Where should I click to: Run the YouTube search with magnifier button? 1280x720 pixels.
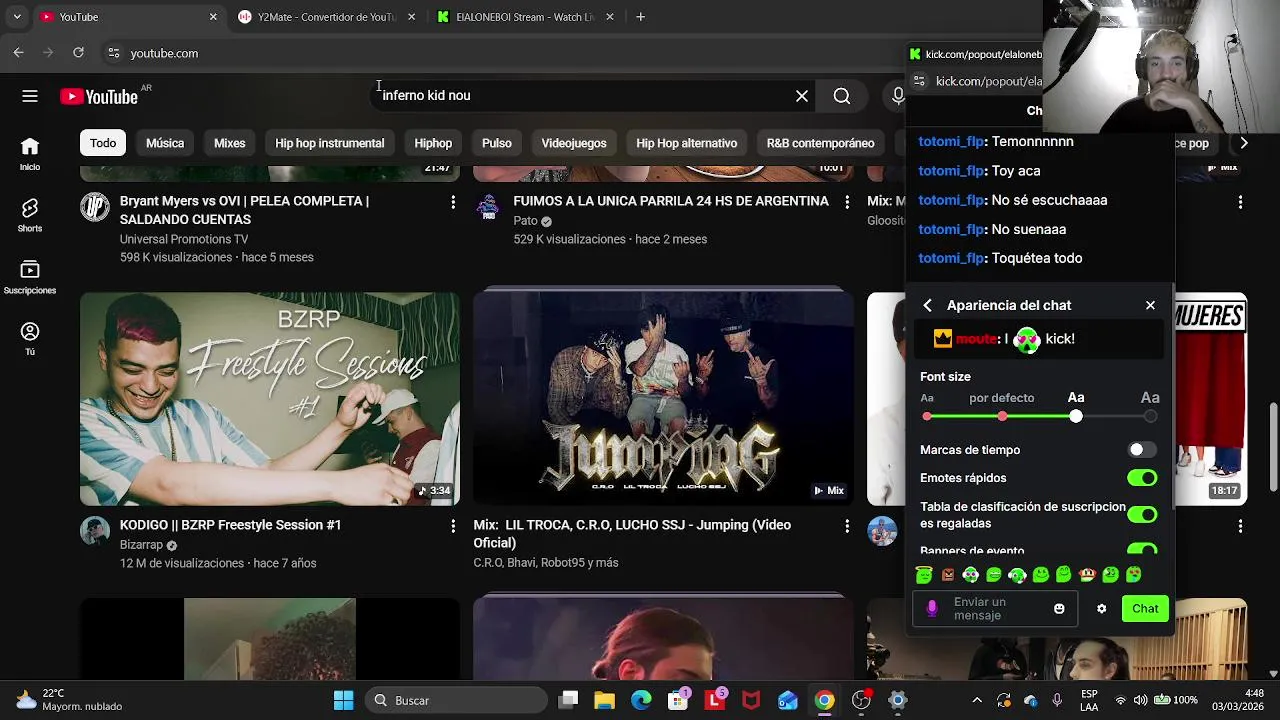coord(842,96)
